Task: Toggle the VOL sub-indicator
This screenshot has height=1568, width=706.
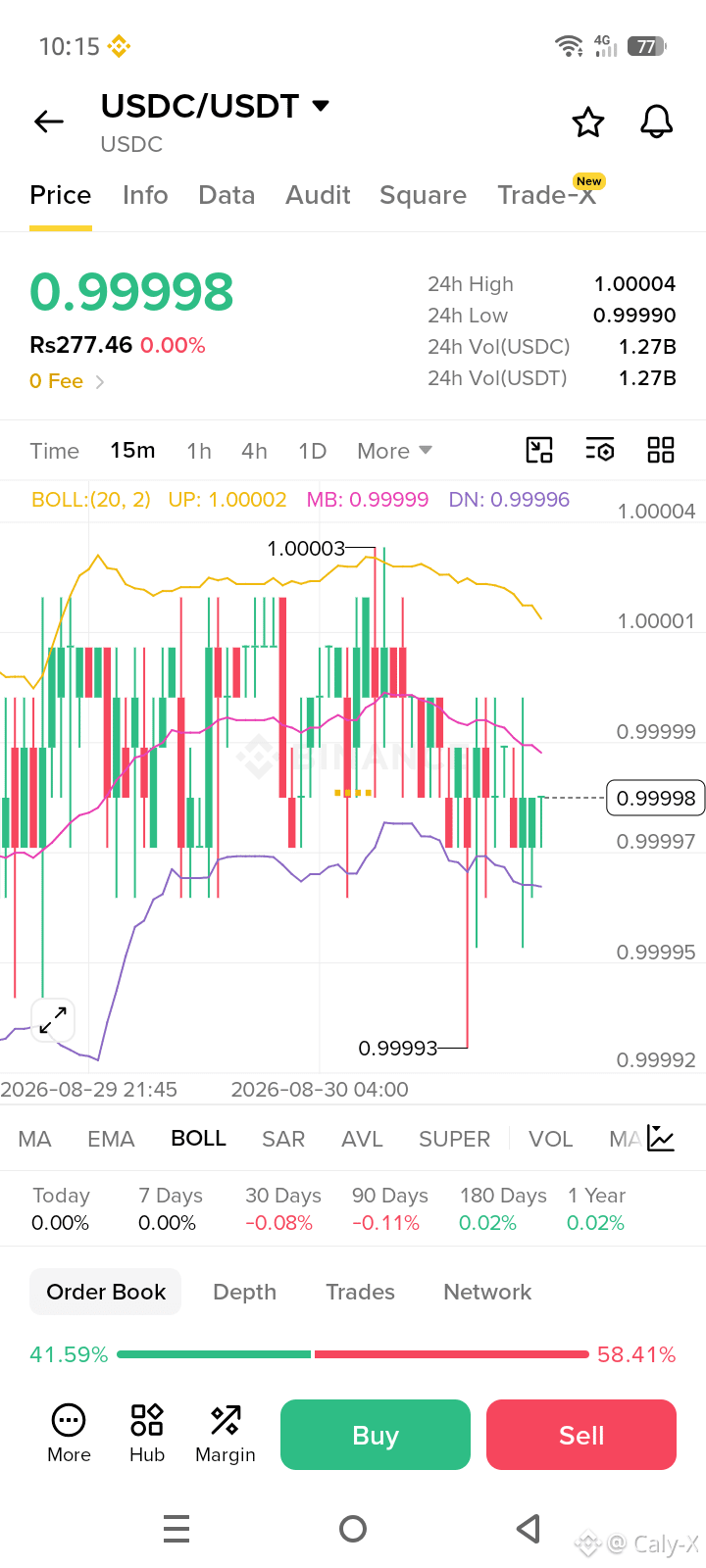Action: (x=550, y=1139)
